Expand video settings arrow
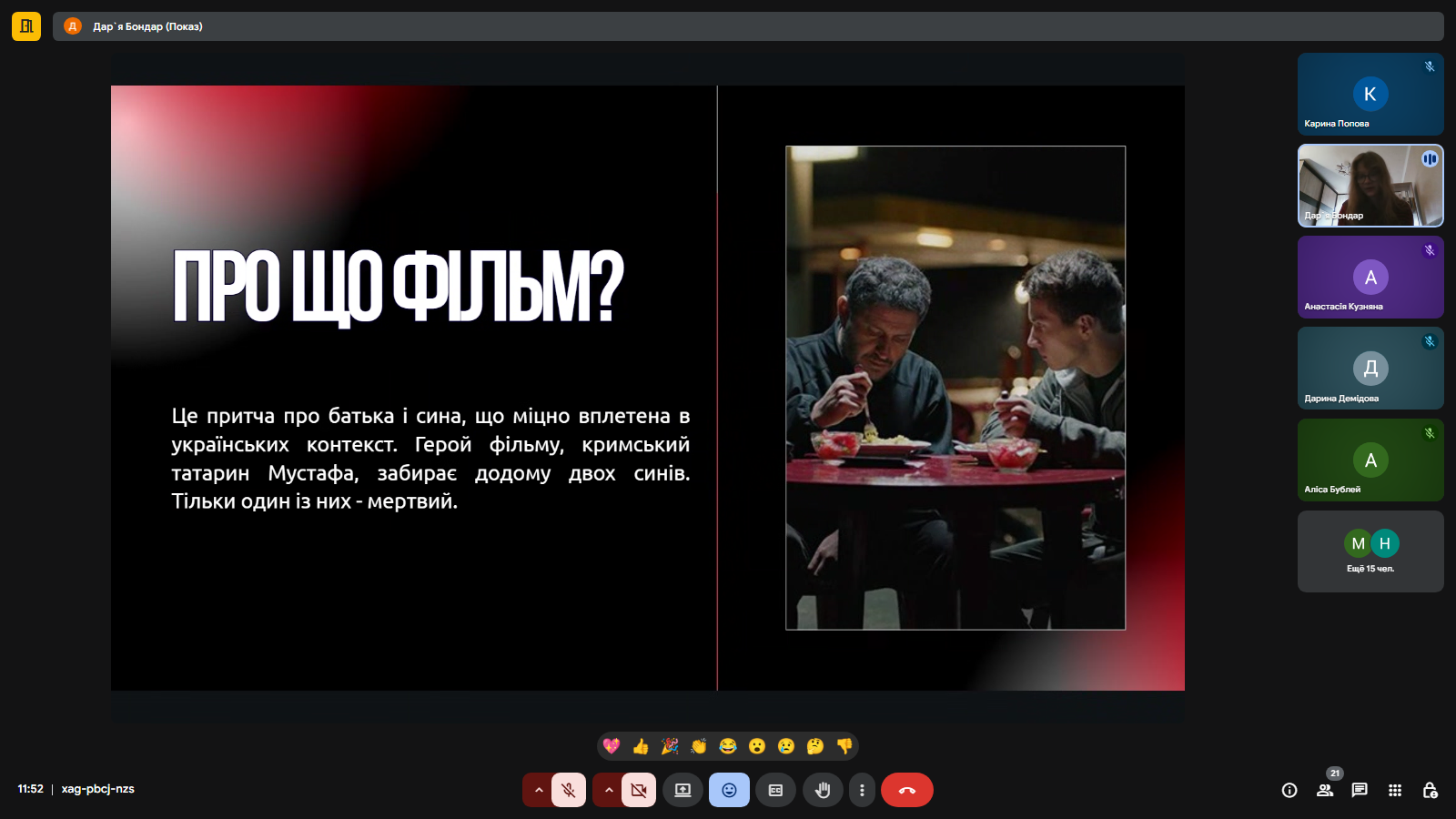This screenshot has width=1456, height=819. [609, 790]
